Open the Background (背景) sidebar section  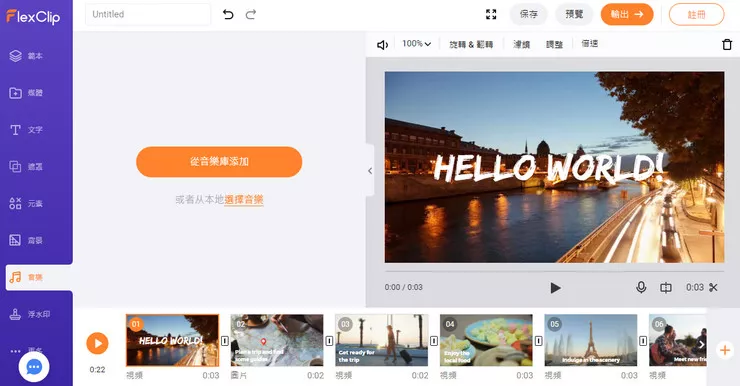(26, 240)
